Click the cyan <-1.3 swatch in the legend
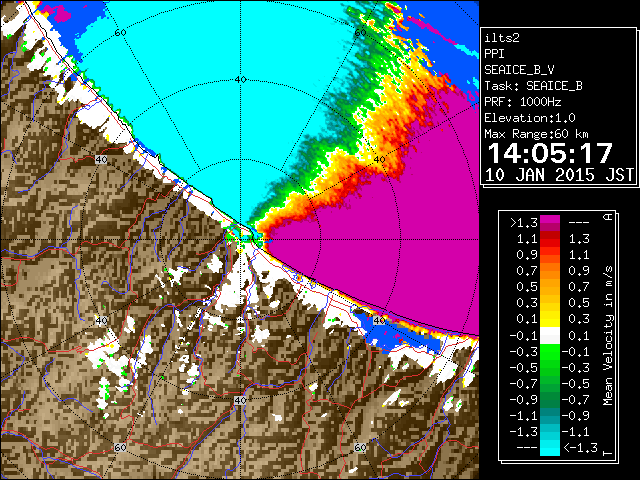The height and width of the screenshot is (480, 640). pos(550,448)
